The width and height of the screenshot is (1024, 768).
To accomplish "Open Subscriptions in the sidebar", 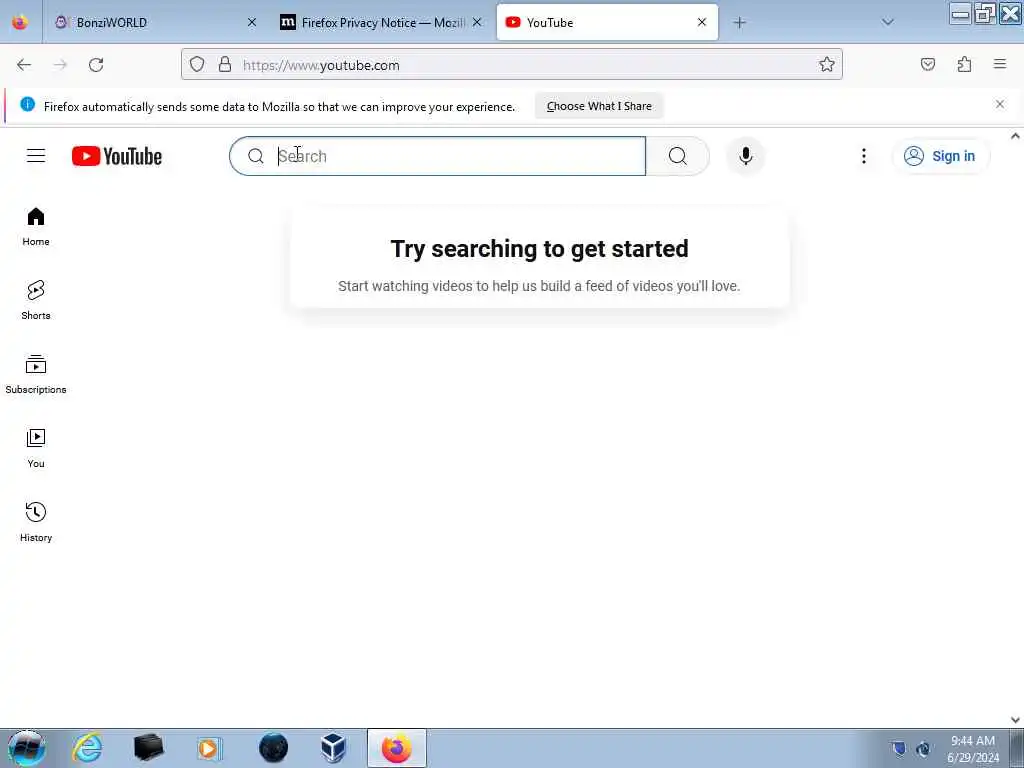I will pyautogui.click(x=36, y=375).
